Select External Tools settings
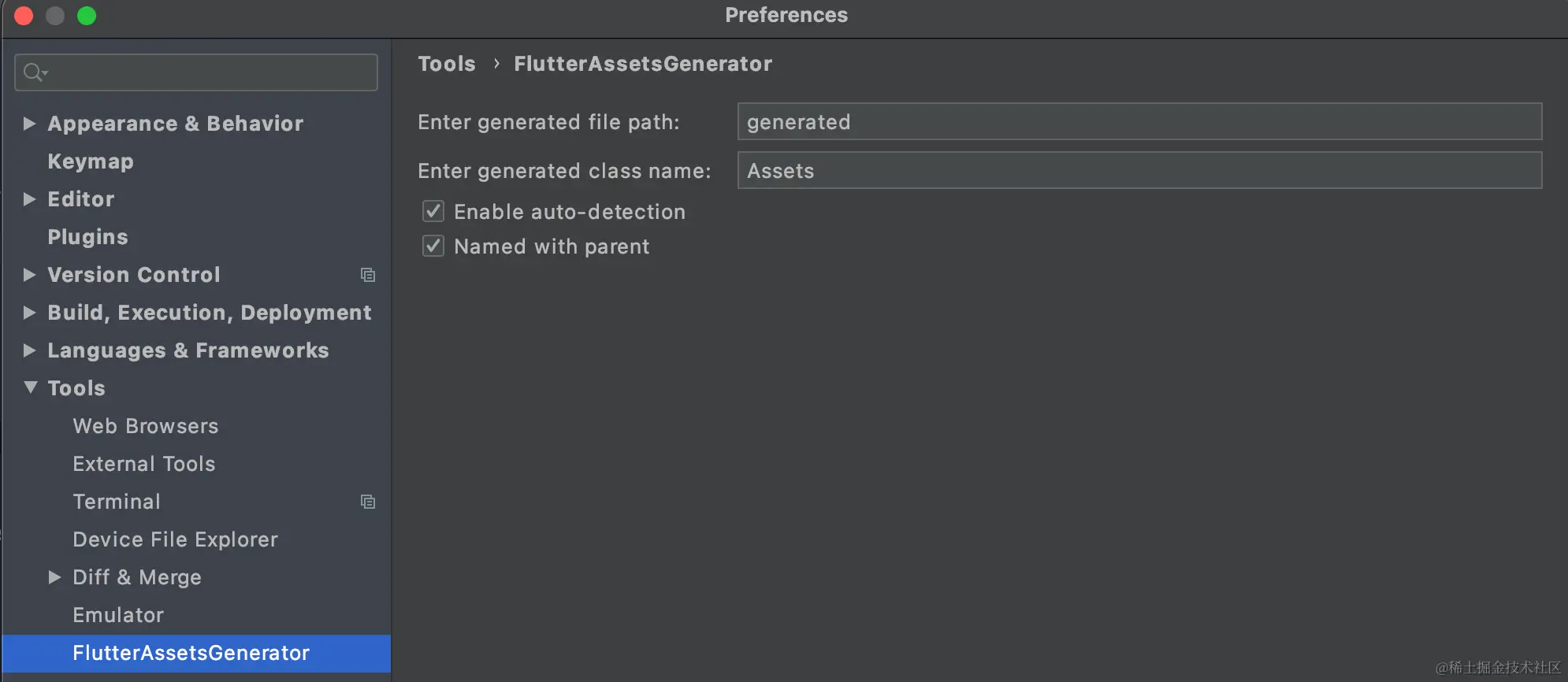 [x=144, y=464]
